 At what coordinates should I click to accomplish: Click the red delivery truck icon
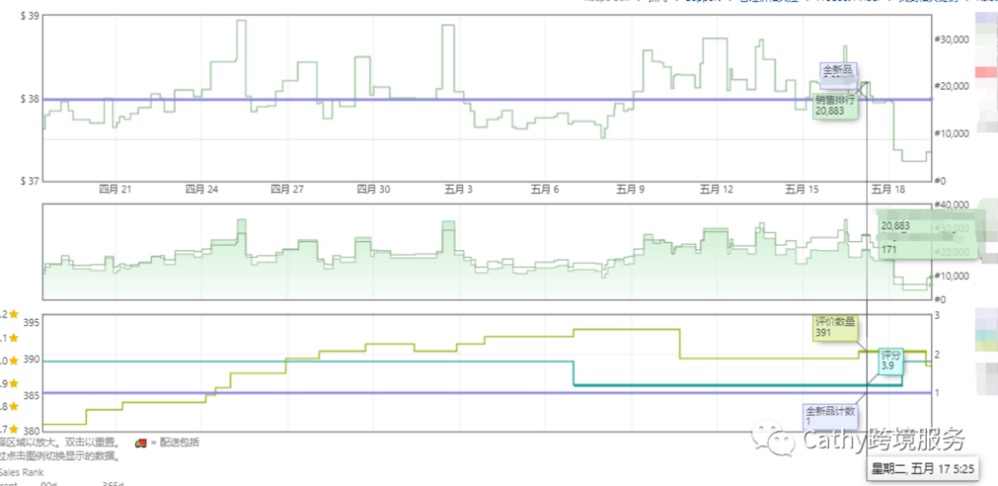pos(141,443)
